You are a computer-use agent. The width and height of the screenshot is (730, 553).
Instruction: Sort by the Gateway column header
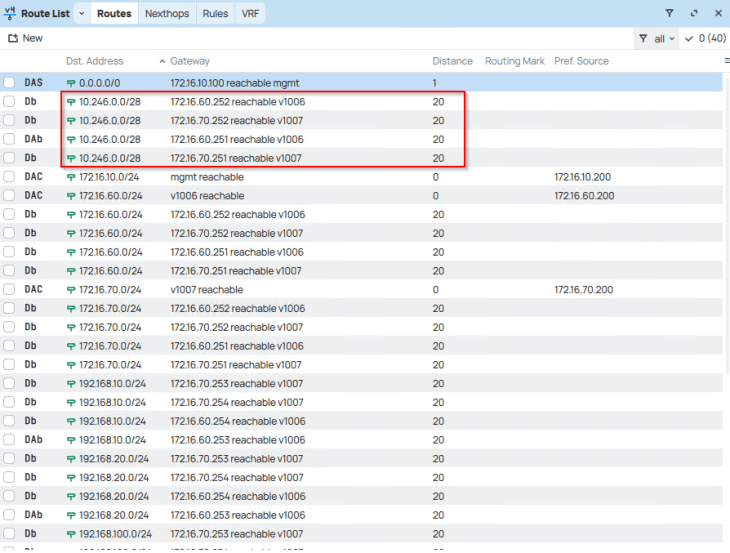coord(190,61)
